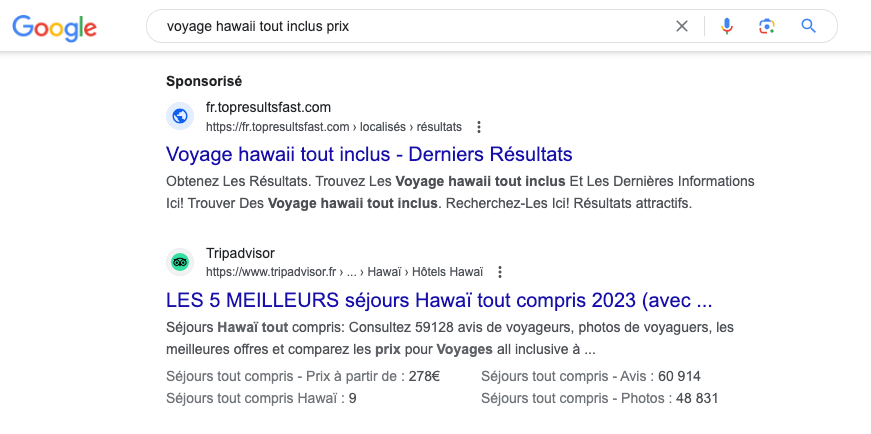Open "Voyage hawaii tout inclus - Derniers Résultats" link
The width and height of the screenshot is (871, 434).
[369, 155]
